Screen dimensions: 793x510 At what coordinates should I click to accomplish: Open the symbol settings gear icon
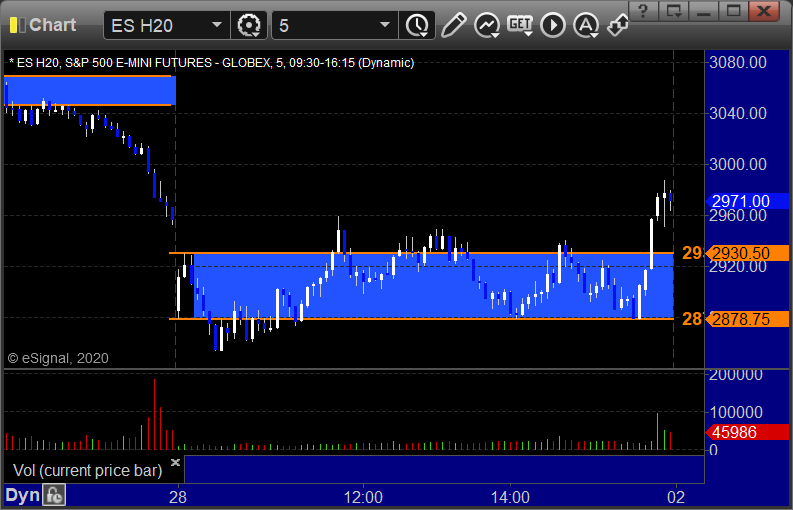coord(248,25)
